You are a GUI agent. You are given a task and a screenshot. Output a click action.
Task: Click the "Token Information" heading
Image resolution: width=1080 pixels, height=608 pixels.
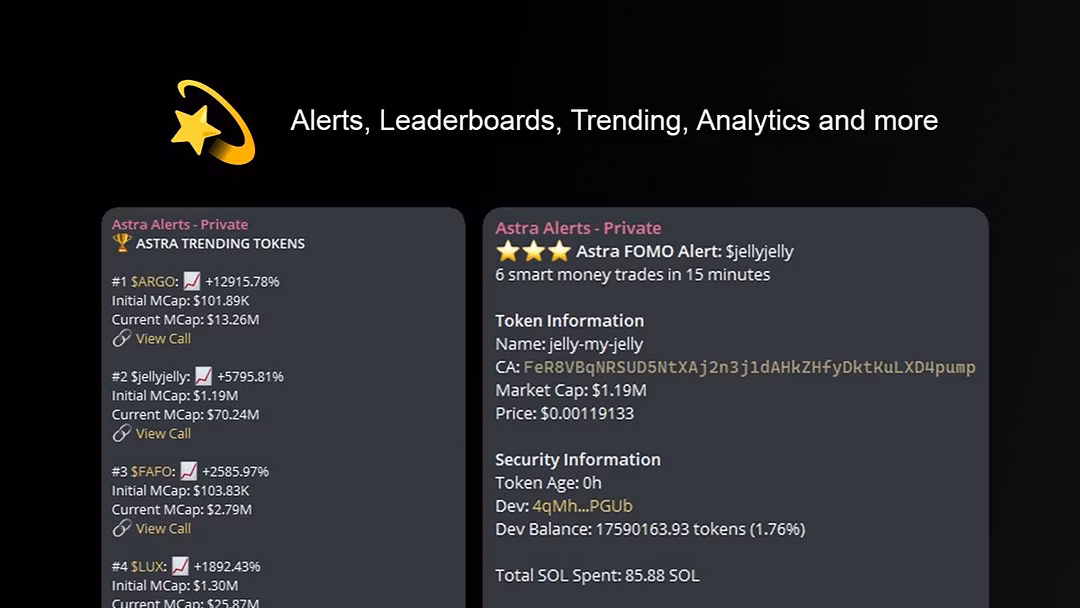[570, 321]
